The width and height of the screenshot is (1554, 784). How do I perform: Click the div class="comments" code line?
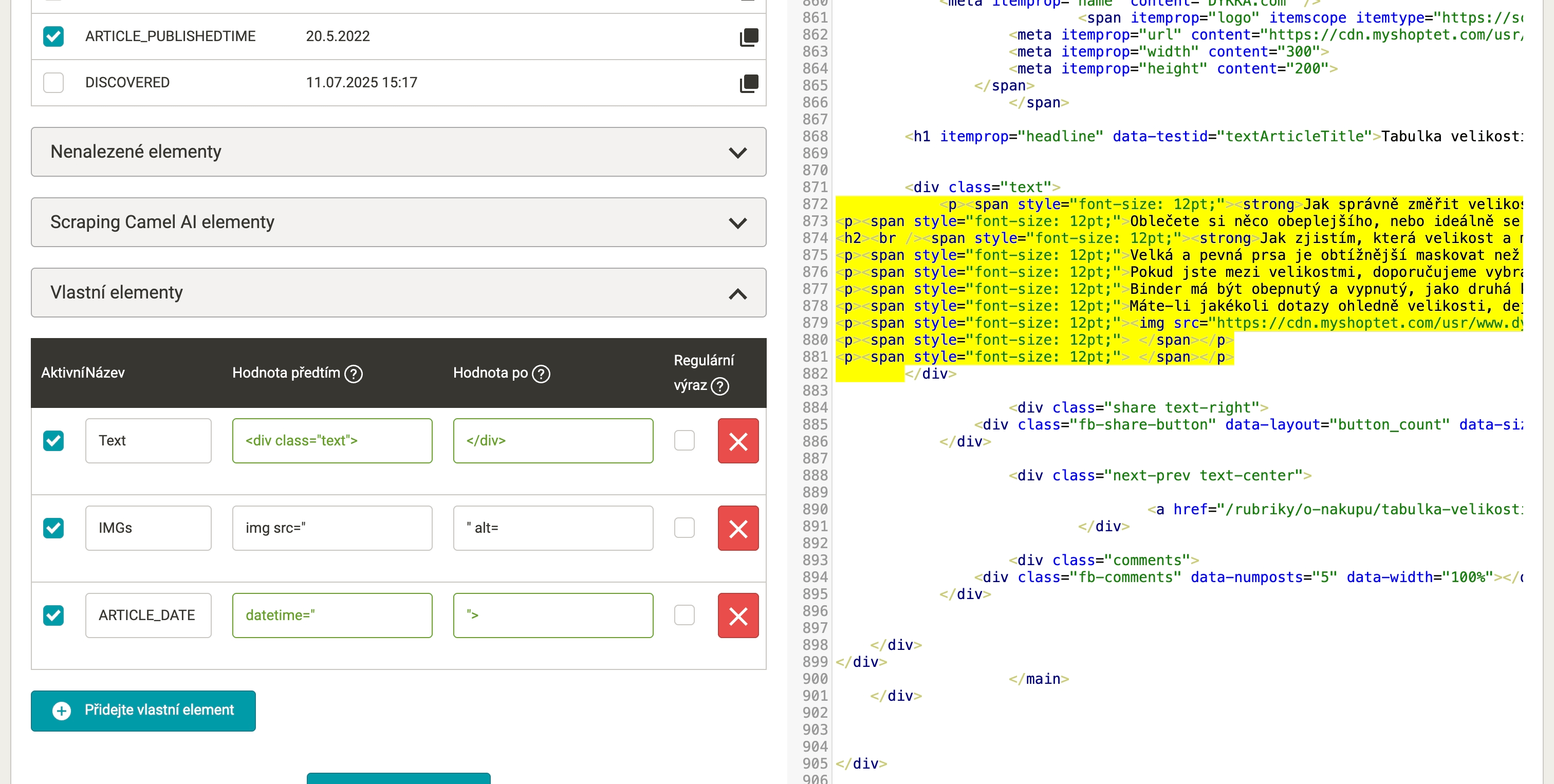coord(1104,561)
